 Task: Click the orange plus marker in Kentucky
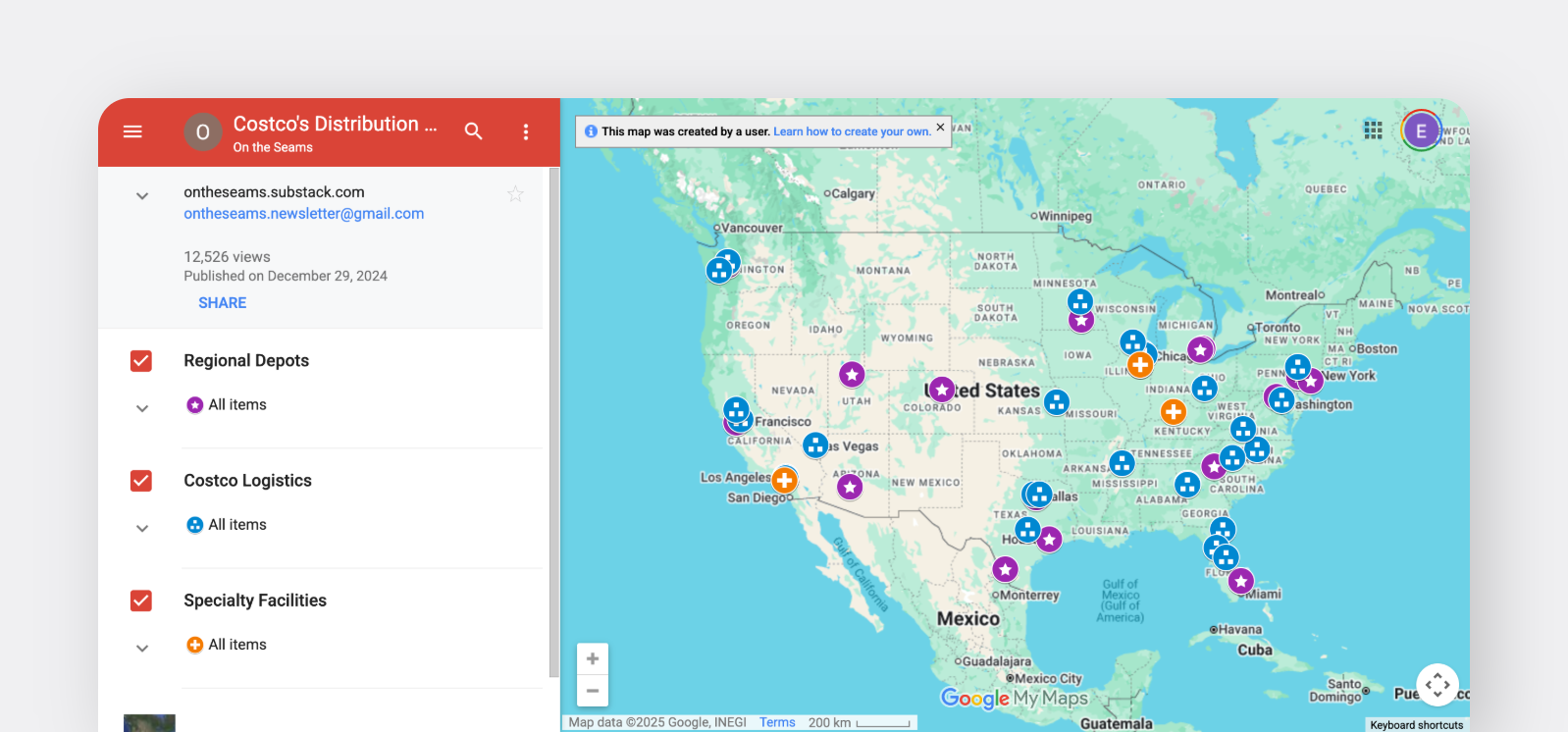(x=1174, y=412)
